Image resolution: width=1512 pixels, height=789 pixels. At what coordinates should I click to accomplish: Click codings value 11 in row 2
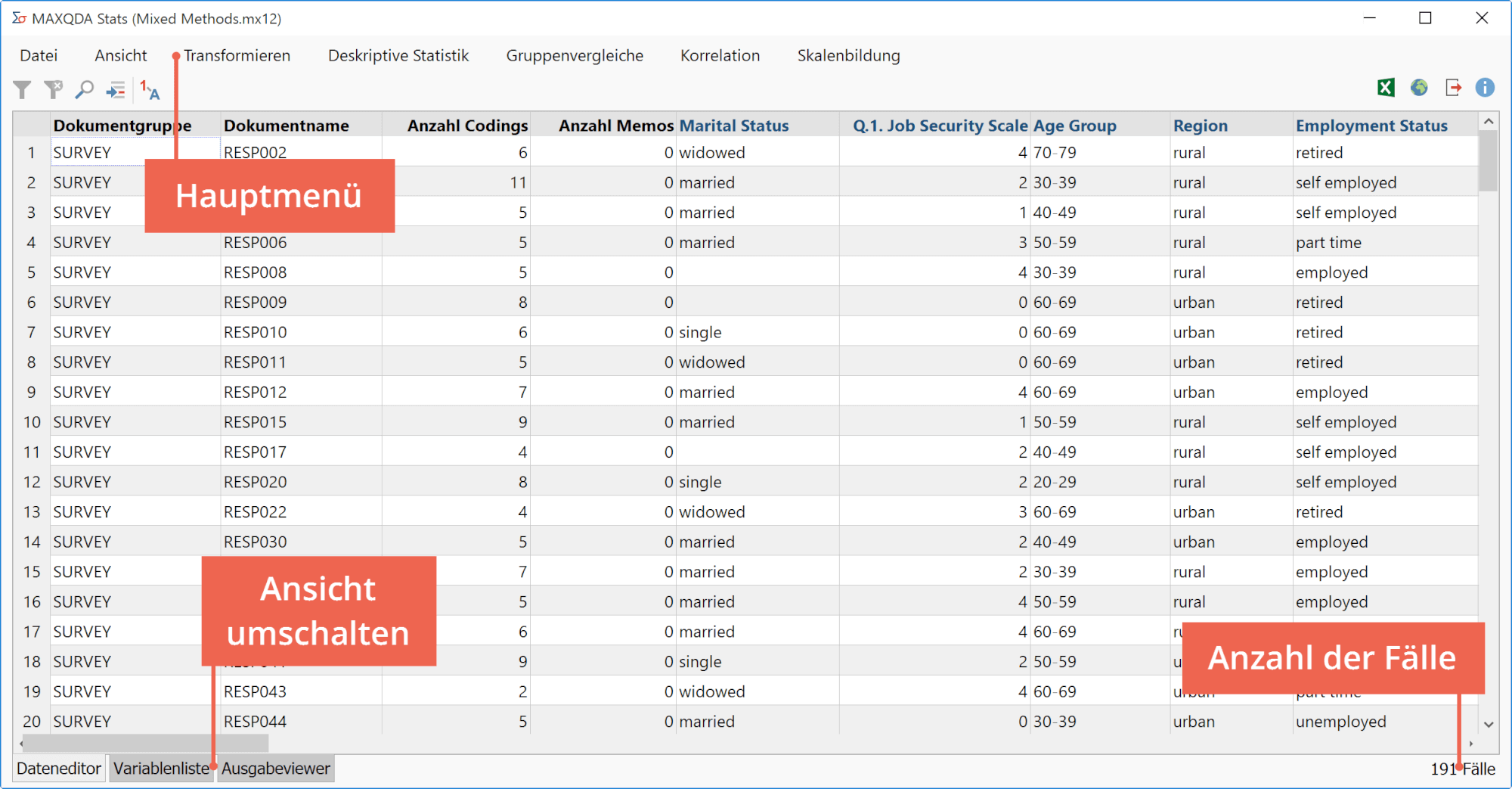(x=456, y=182)
